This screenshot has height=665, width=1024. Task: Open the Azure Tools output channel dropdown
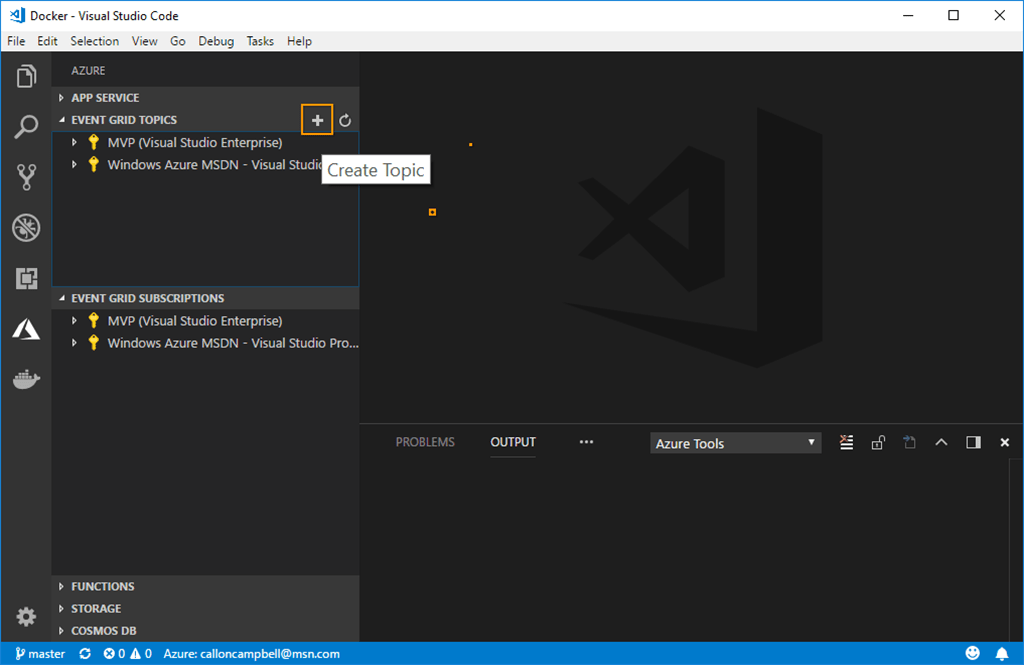coord(735,443)
